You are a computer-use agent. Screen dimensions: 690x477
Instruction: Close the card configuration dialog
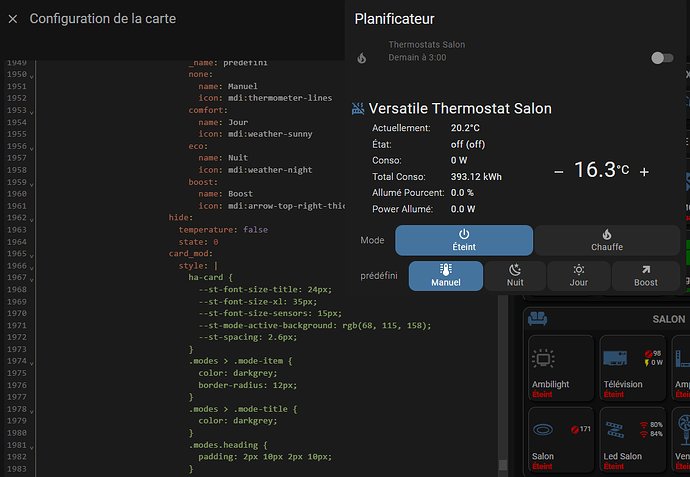pos(13,19)
